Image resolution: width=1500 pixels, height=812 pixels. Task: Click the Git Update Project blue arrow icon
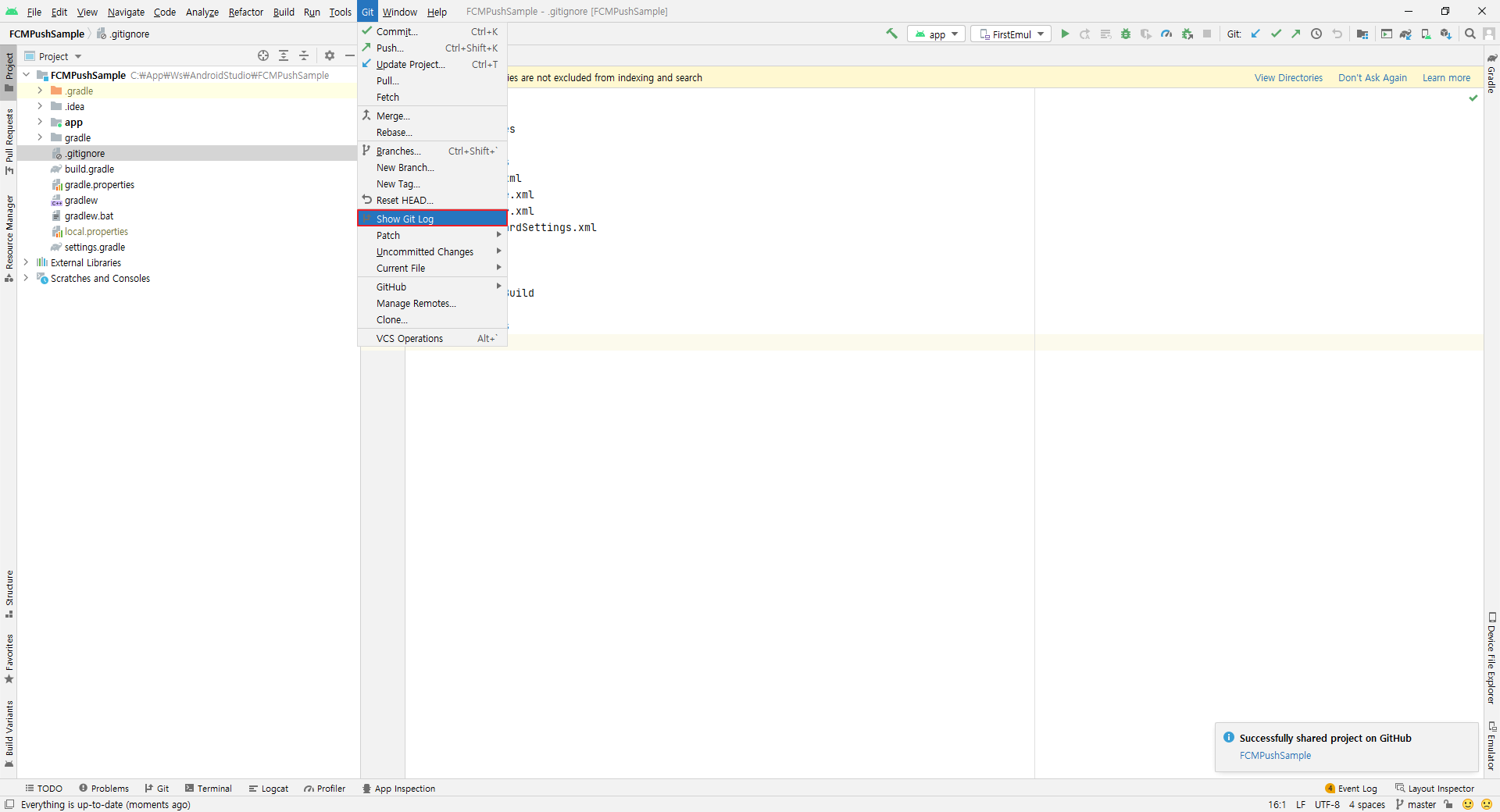point(1255,34)
